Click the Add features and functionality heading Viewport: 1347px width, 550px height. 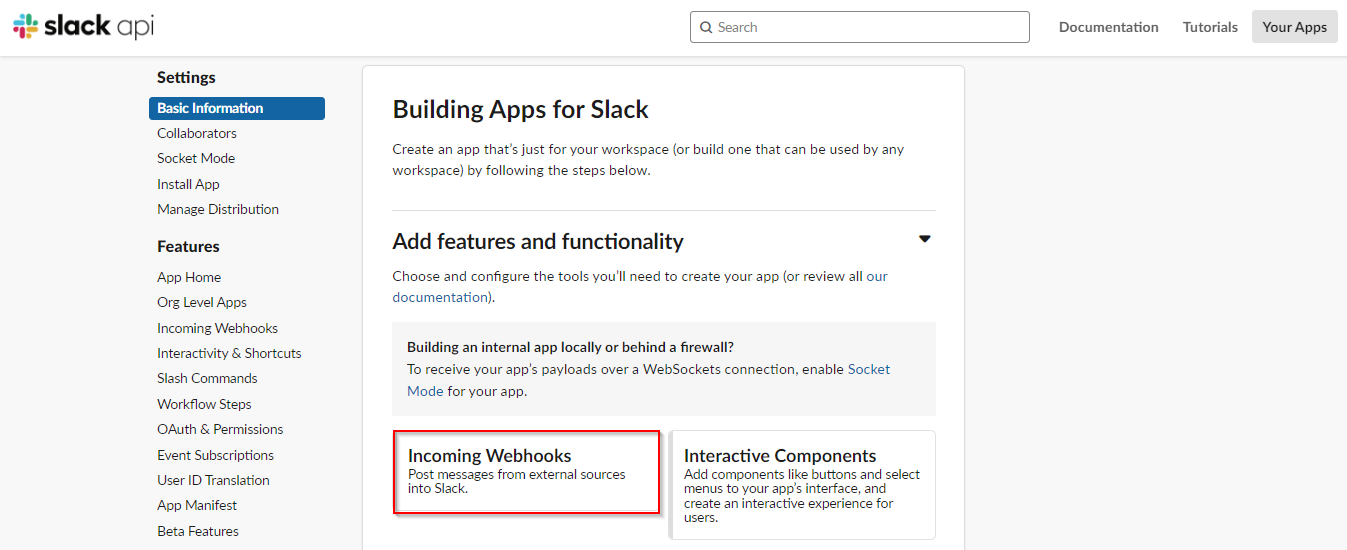tap(538, 241)
